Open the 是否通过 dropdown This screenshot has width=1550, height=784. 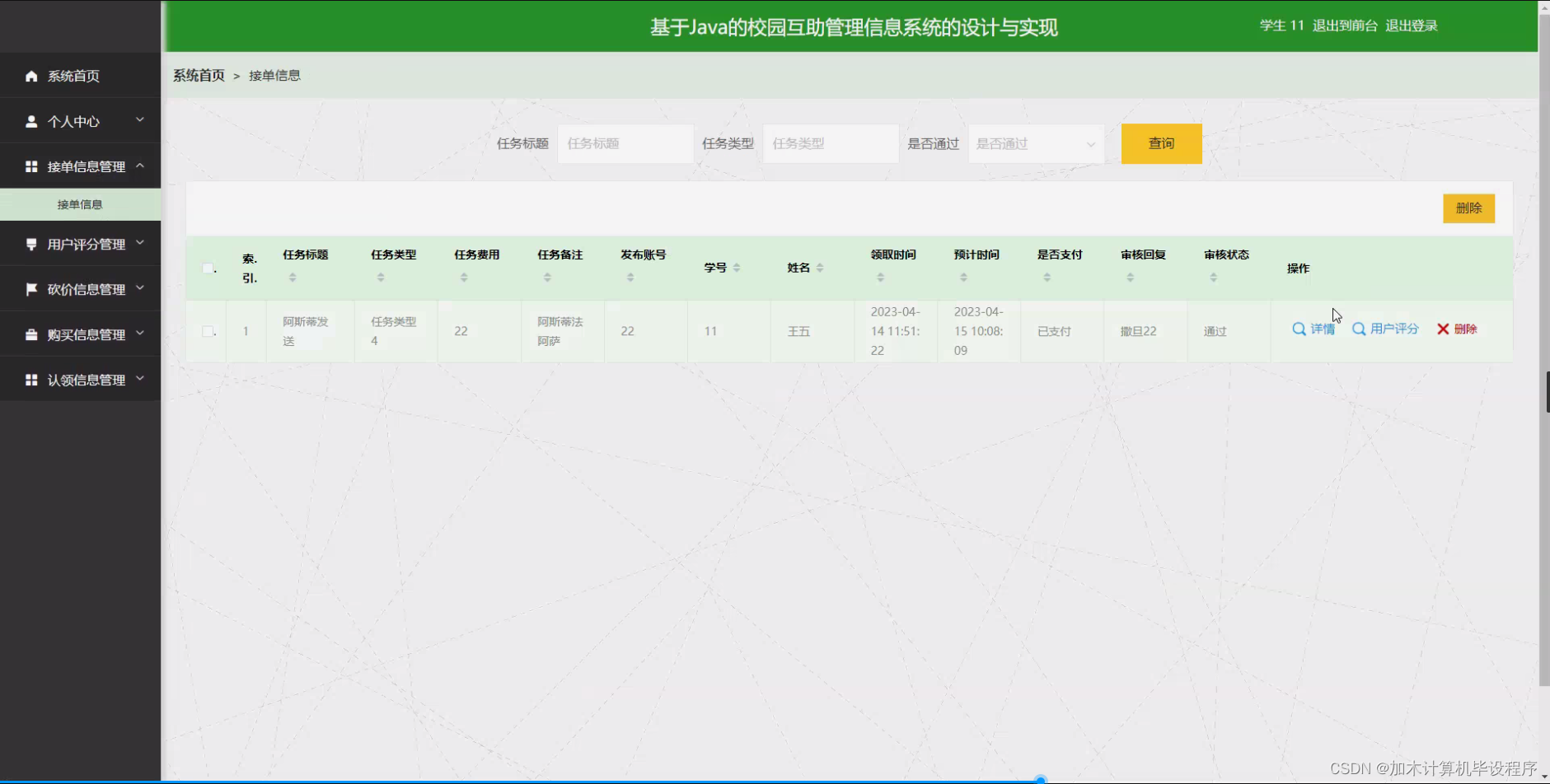tap(1036, 143)
